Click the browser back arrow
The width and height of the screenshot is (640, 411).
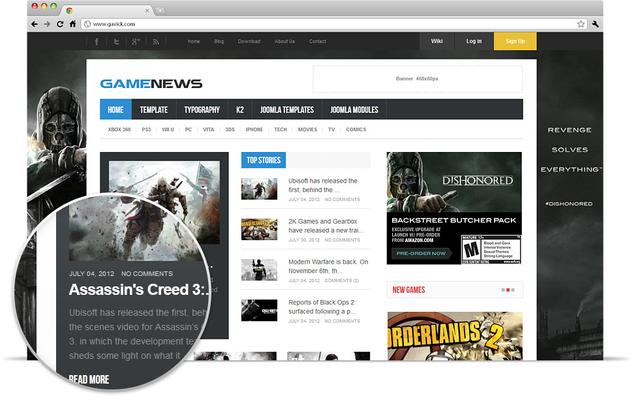pos(35,24)
